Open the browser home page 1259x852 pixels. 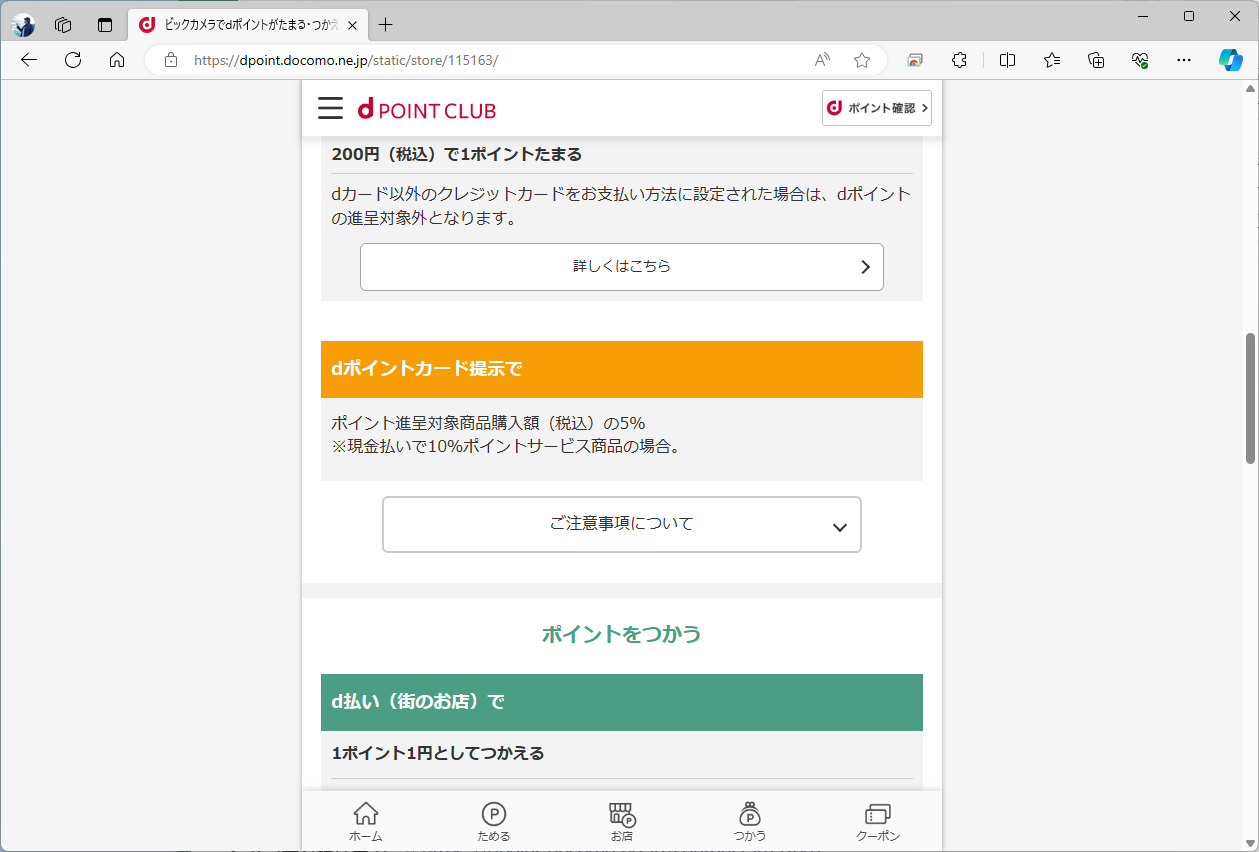(x=117, y=60)
